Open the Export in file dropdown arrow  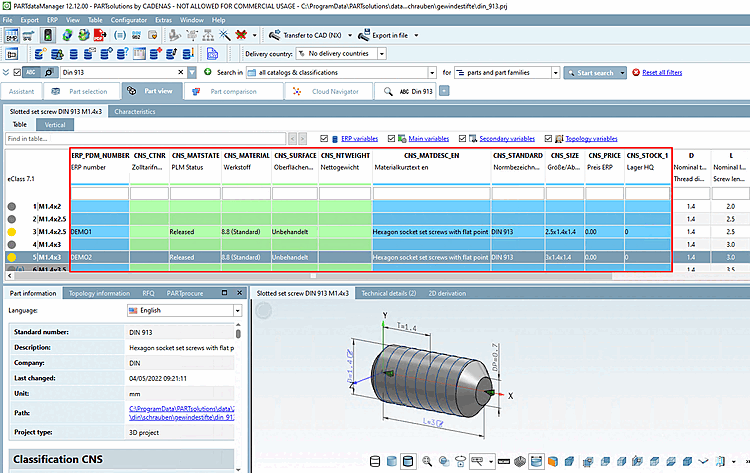(416, 35)
